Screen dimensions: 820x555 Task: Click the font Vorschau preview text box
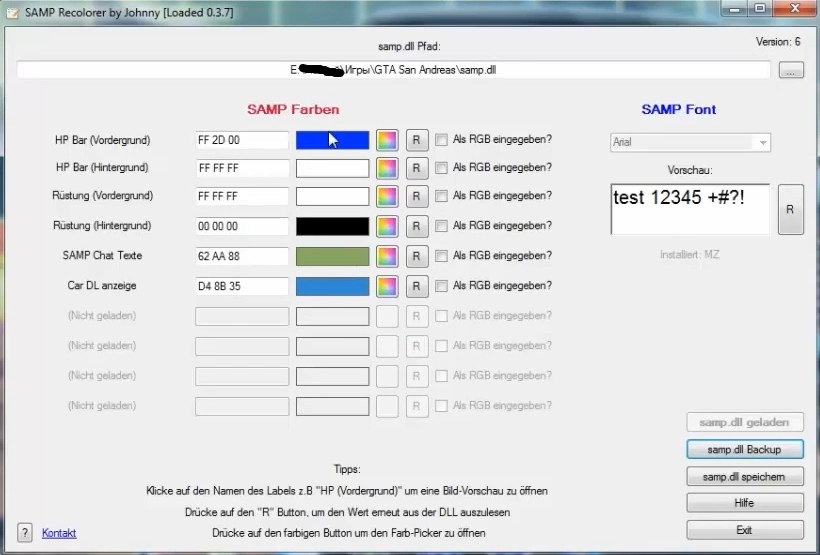690,209
